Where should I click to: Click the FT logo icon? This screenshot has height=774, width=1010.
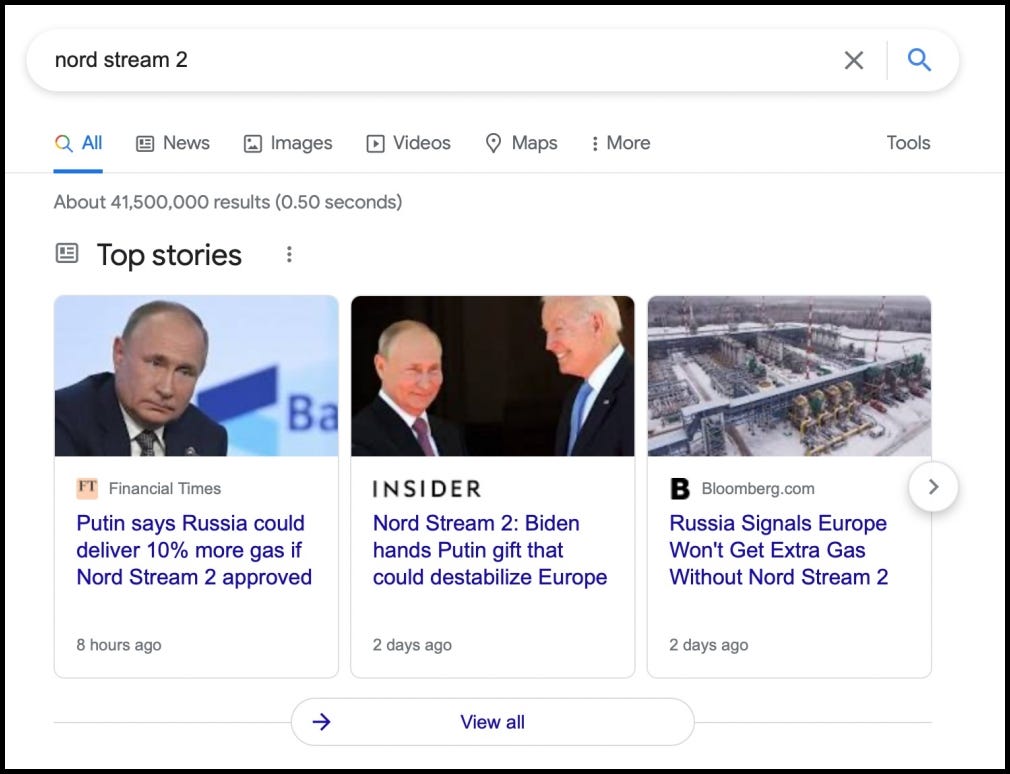point(87,488)
